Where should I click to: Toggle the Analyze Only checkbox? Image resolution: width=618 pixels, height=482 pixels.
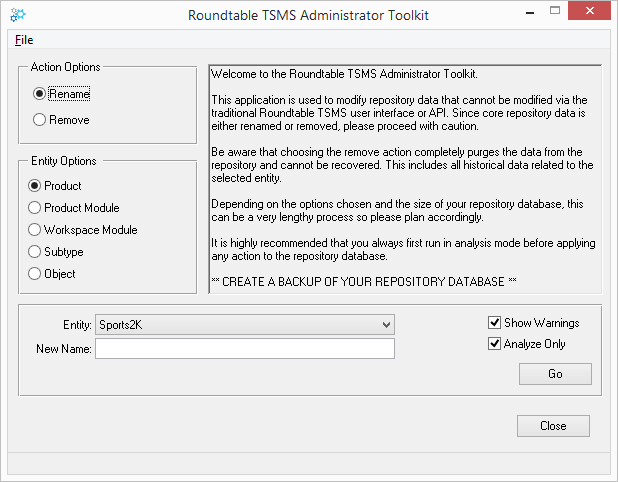(x=494, y=343)
